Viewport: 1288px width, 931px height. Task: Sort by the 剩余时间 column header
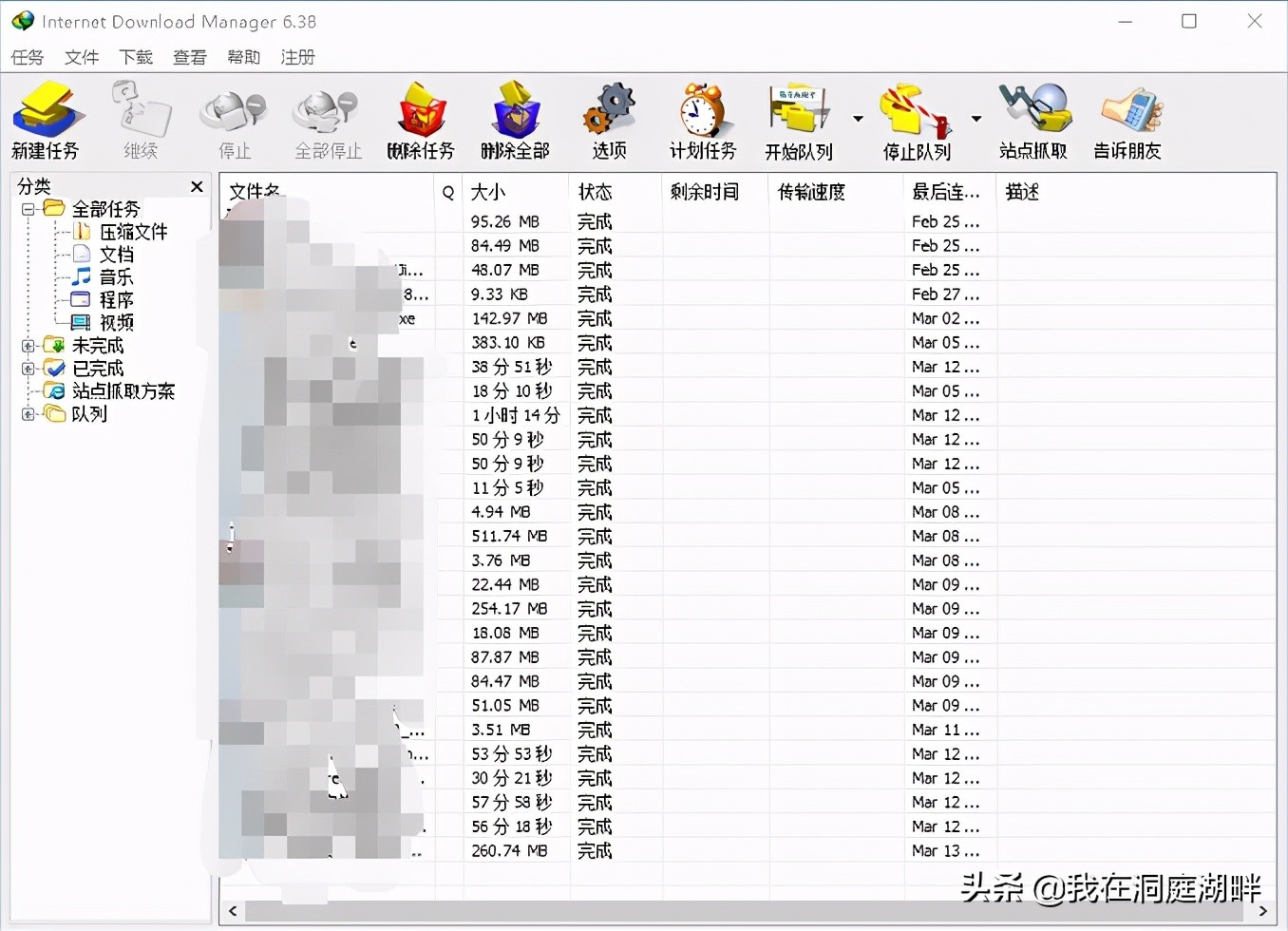(715, 192)
